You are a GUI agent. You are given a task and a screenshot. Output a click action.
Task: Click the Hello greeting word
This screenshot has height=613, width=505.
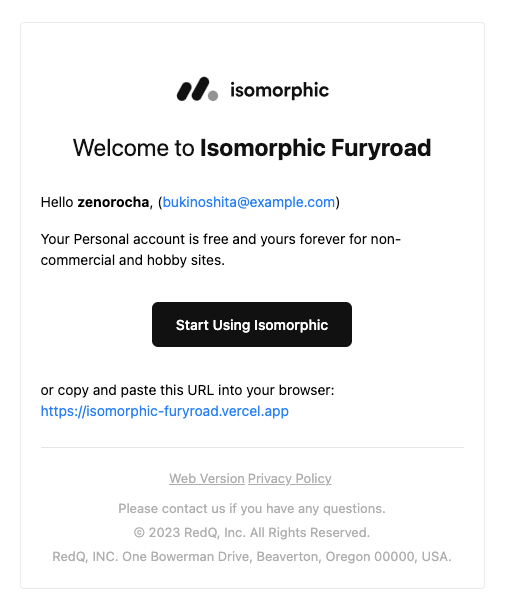(x=57, y=202)
